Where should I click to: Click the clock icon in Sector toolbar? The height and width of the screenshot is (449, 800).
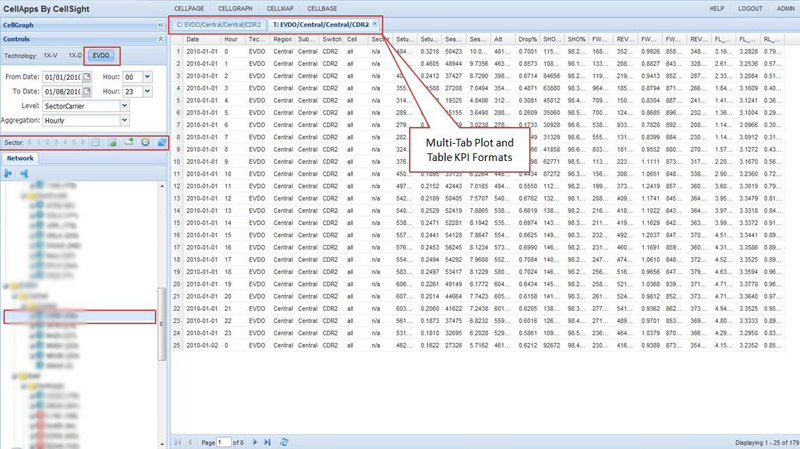click(146, 142)
